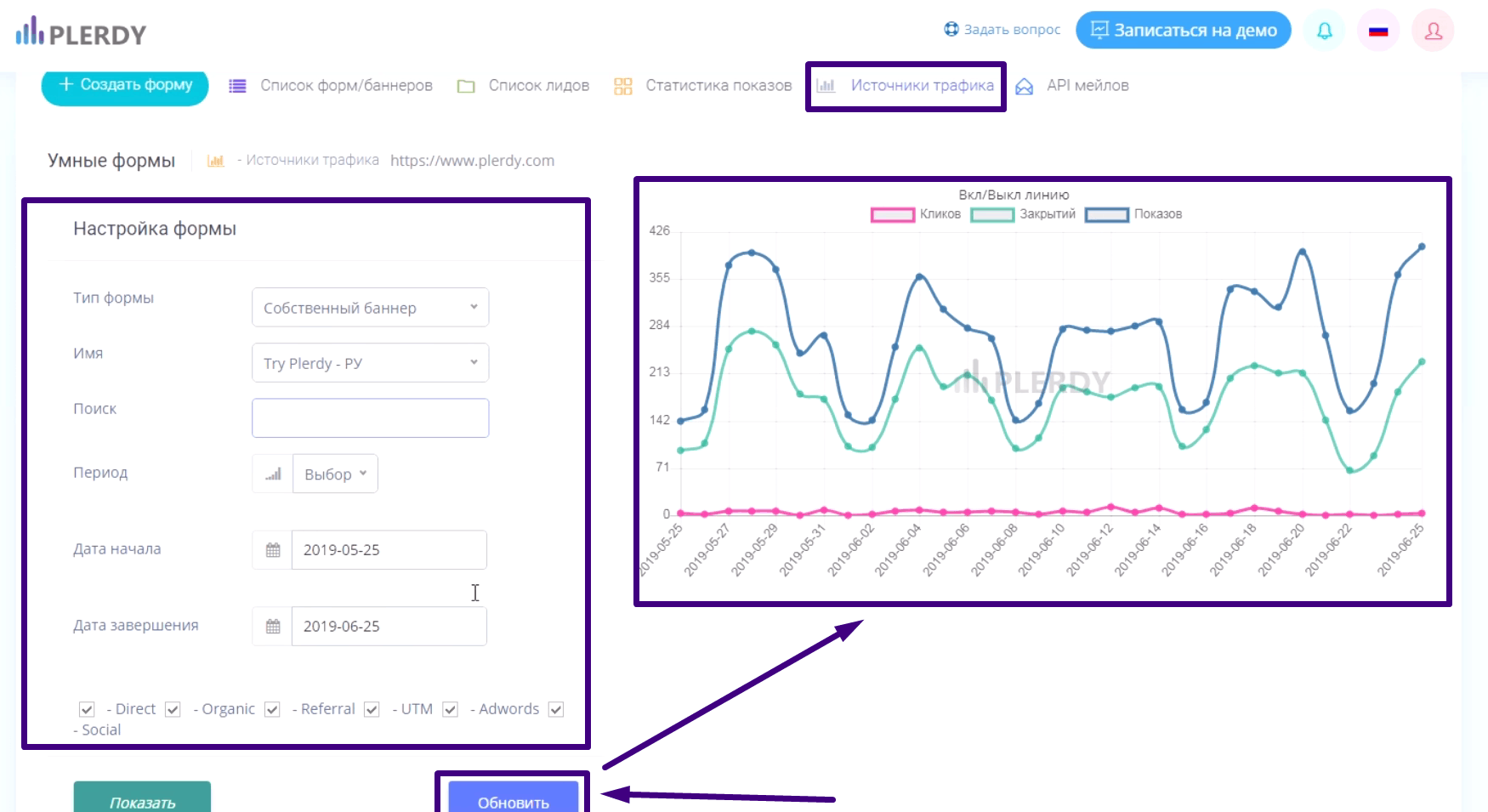
Task: Click the lifebuoy icon beside Задать вопрос
Action: coord(951,29)
